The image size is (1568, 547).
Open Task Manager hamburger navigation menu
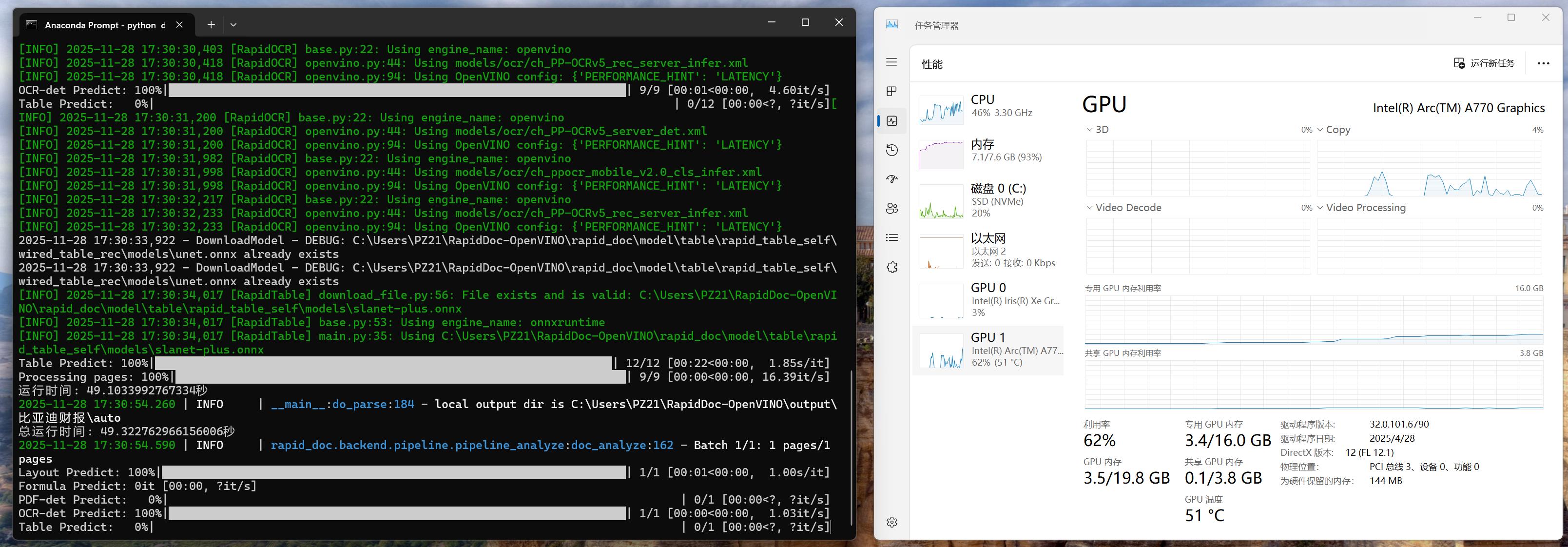tap(892, 62)
